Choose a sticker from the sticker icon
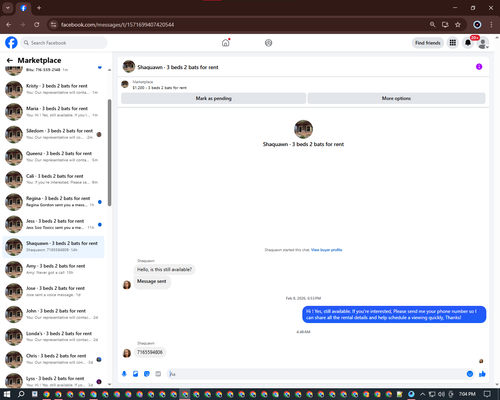500x400 pixels. click(147, 374)
